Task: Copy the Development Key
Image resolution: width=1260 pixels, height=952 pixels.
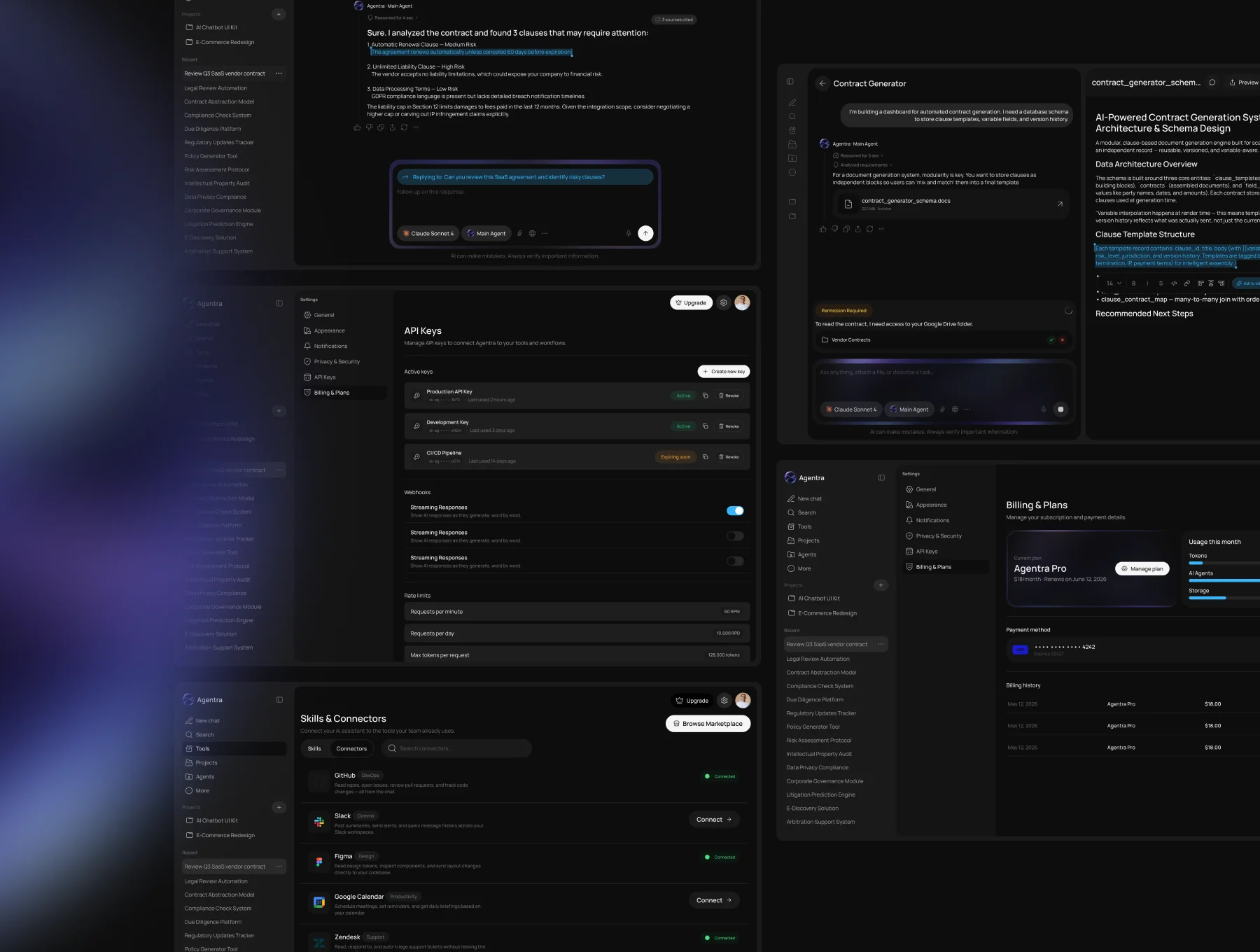Action: point(705,426)
